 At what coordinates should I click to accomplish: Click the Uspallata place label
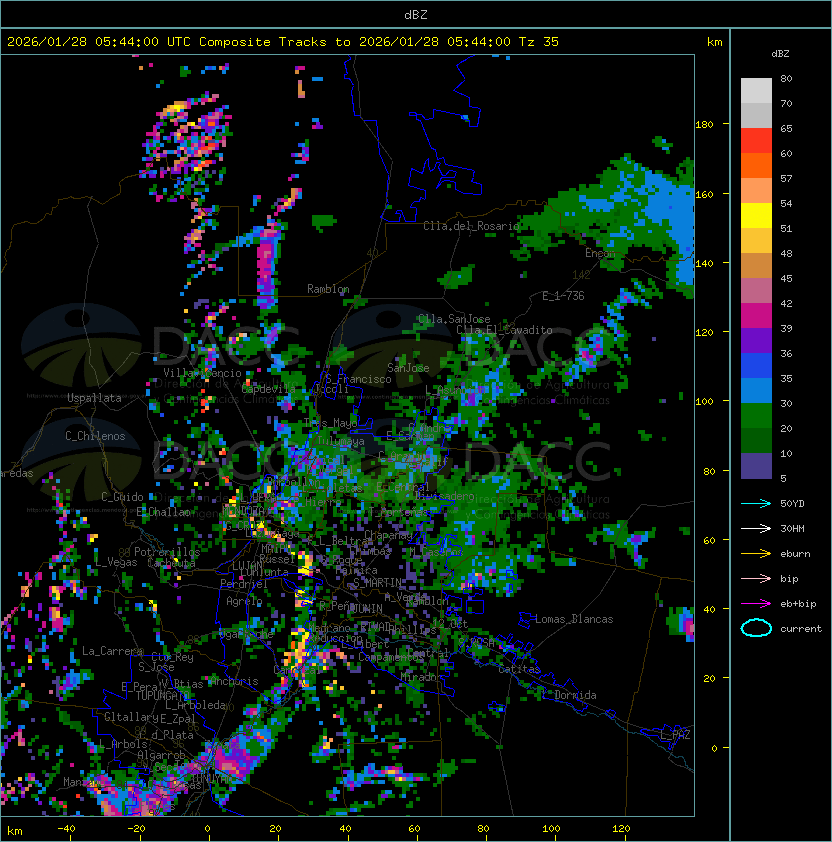(94, 398)
